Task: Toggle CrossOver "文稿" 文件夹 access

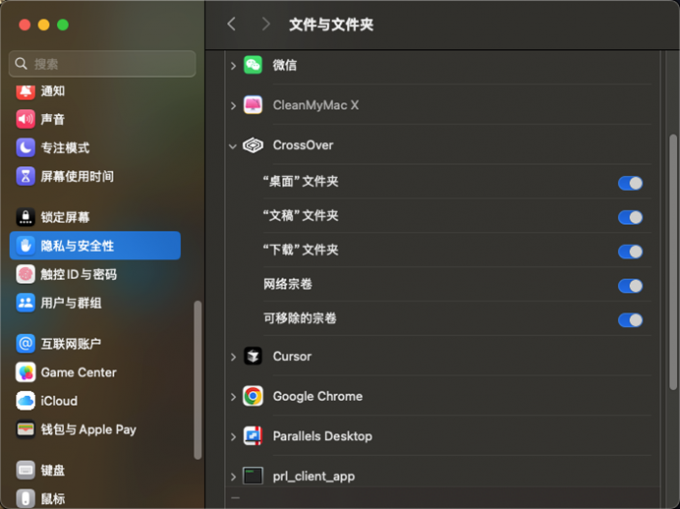Action: (630, 217)
